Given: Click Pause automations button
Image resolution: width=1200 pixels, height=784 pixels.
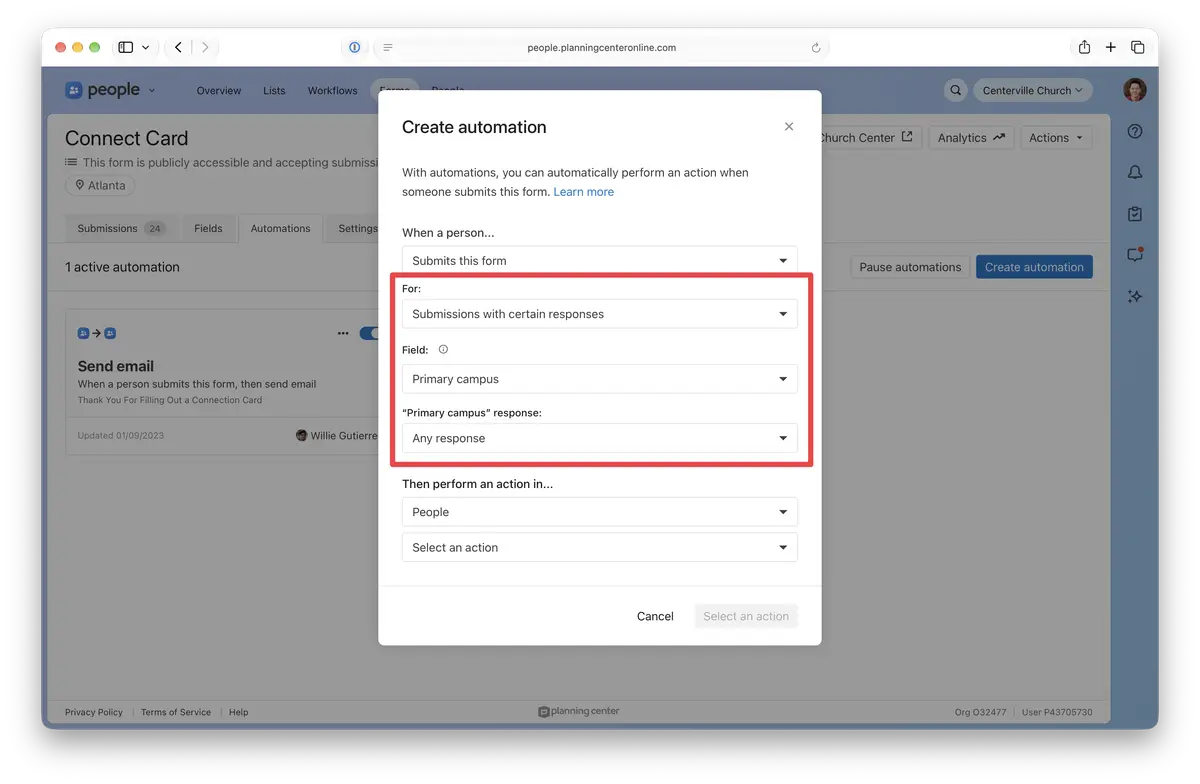Looking at the screenshot, I should (x=910, y=267).
